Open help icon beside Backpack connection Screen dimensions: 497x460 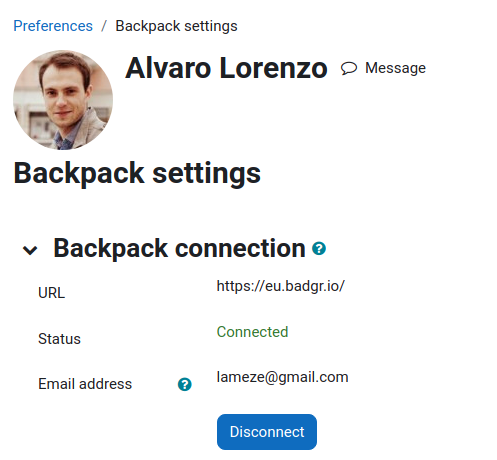coord(319,248)
